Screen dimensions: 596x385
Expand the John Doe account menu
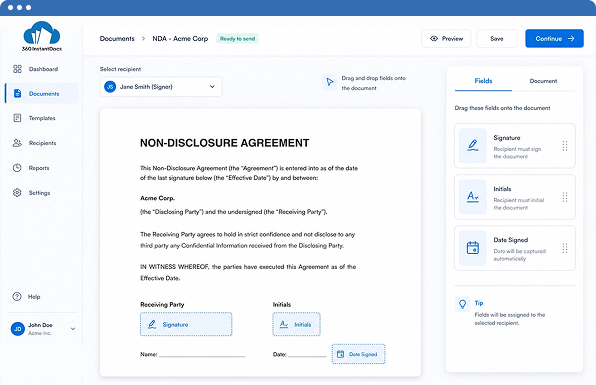73,329
